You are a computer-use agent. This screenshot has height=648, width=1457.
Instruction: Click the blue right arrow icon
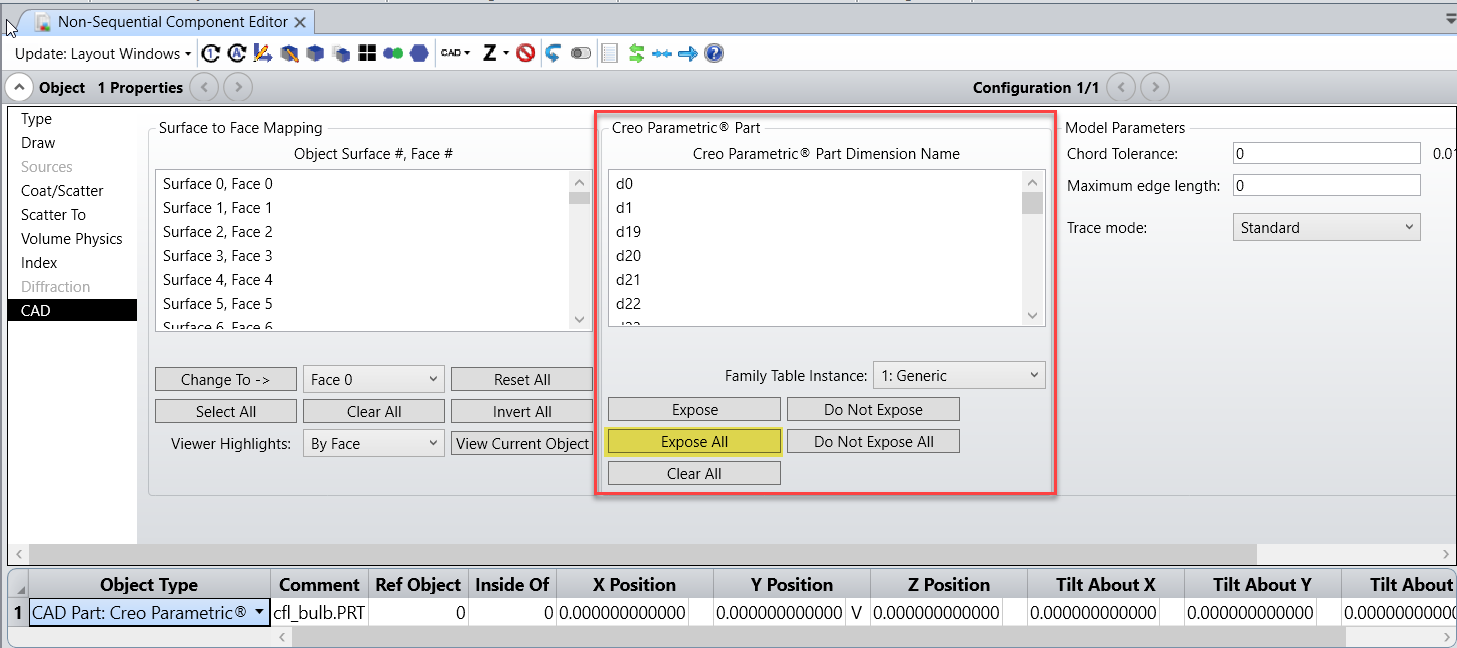[687, 54]
